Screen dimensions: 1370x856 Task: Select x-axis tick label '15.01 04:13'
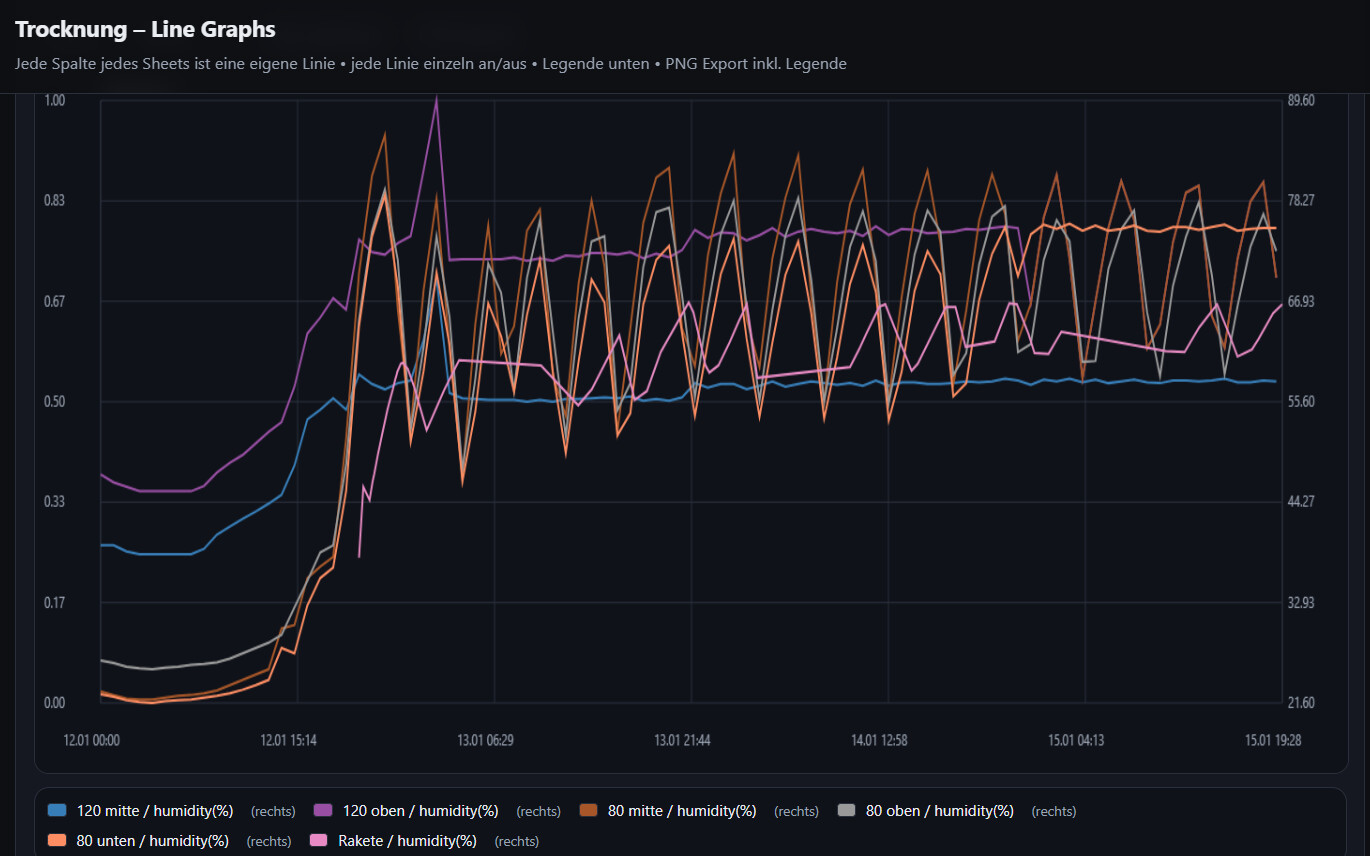point(1076,741)
